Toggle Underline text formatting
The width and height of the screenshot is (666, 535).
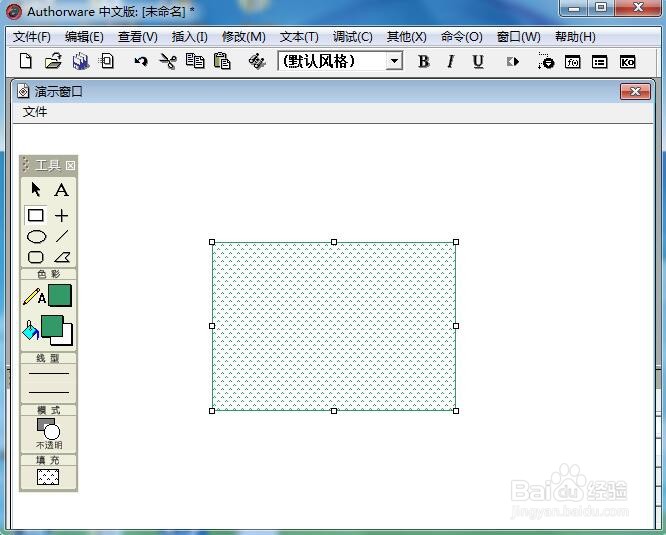(478, 62)
